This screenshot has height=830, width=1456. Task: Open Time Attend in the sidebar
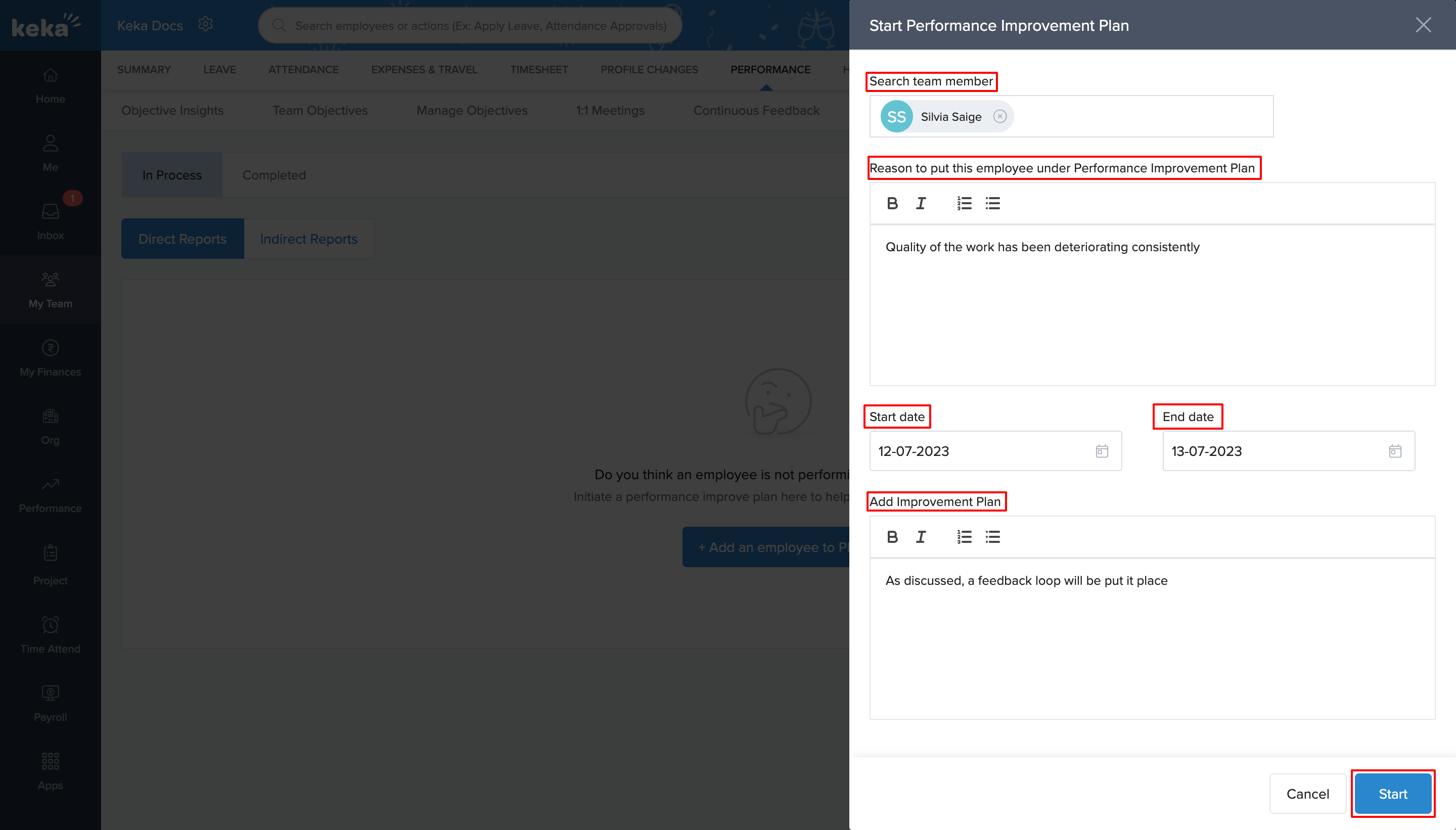50,633
